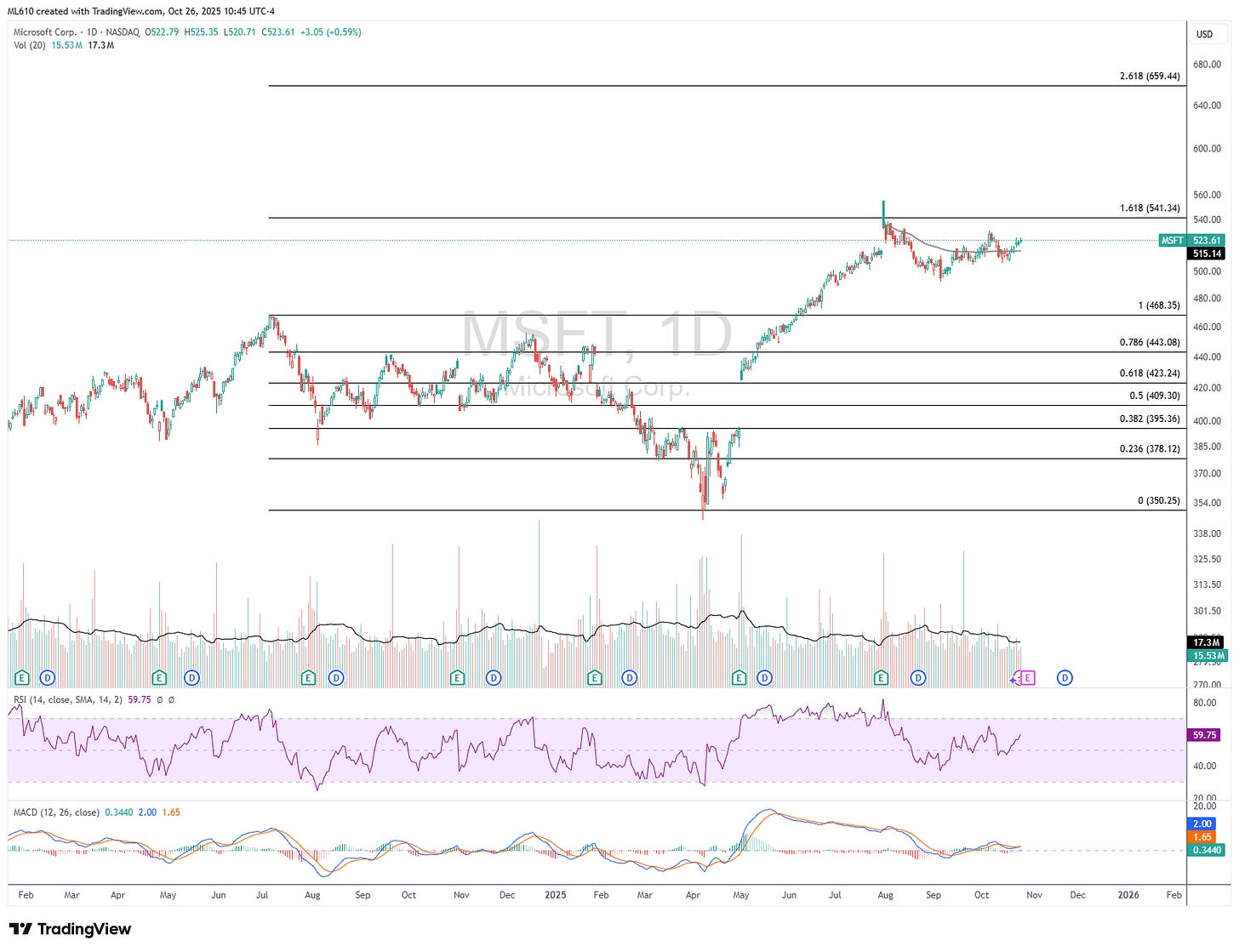Open the earnings E marker near May 2024
The image size is (1239, 952).
[159, 678]
